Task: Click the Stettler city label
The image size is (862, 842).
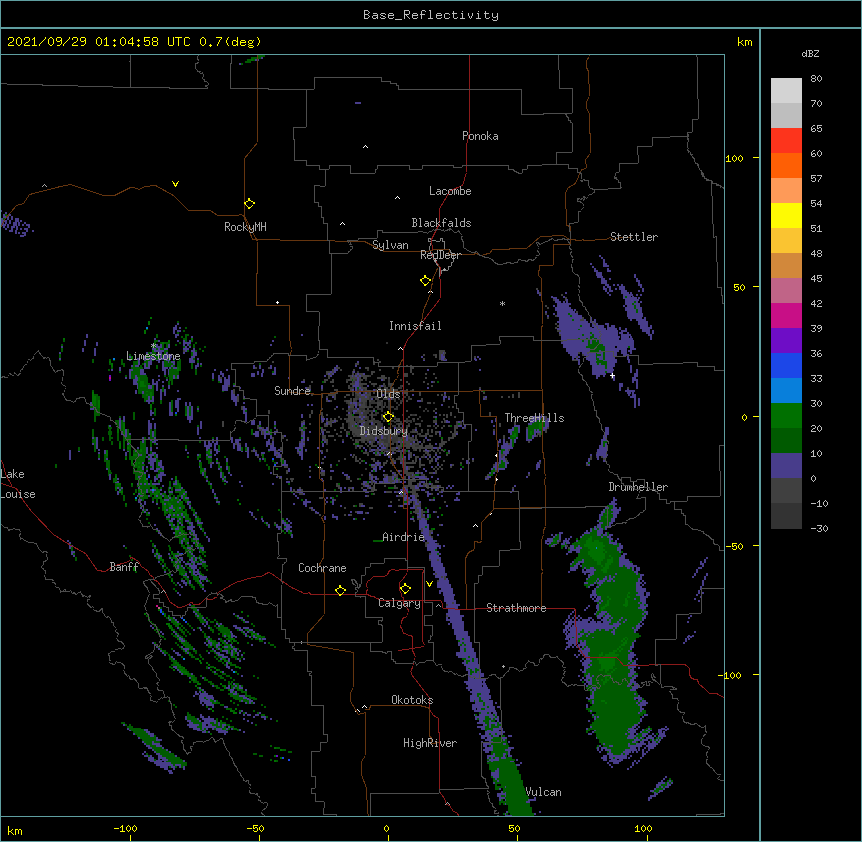Action: [x=634, y=237]
